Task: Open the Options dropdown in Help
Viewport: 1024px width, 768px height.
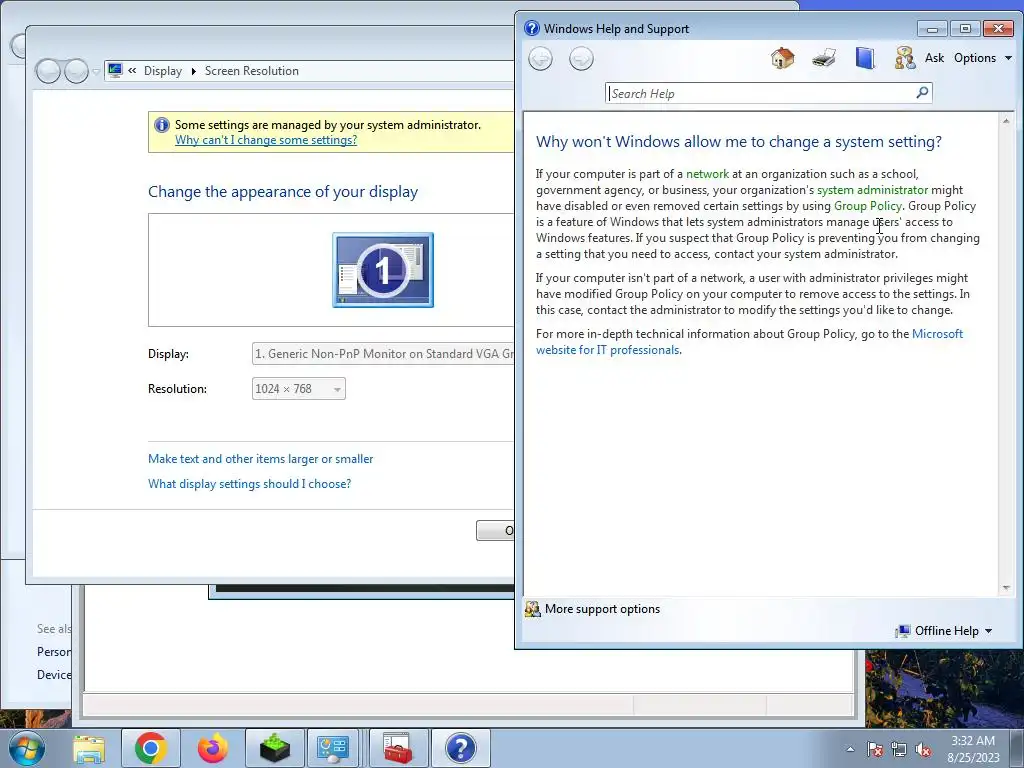Action: [x=983, y=58]
